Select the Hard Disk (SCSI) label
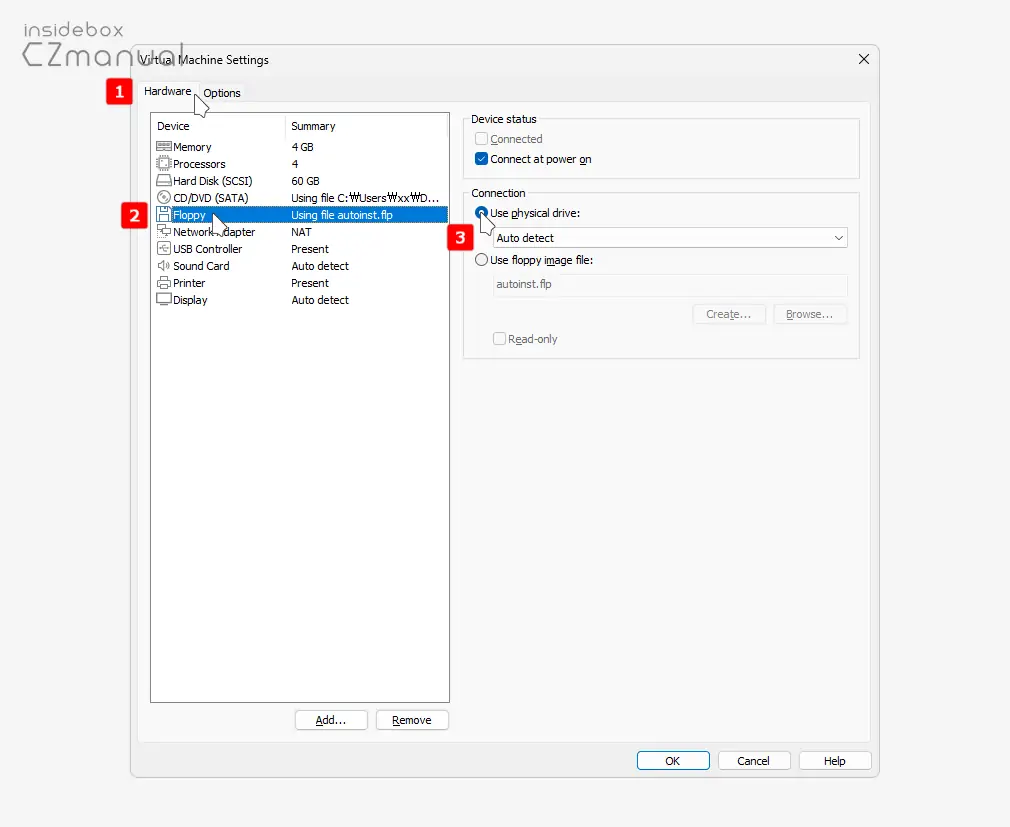Screen dimensions: 1010x827 213,181
